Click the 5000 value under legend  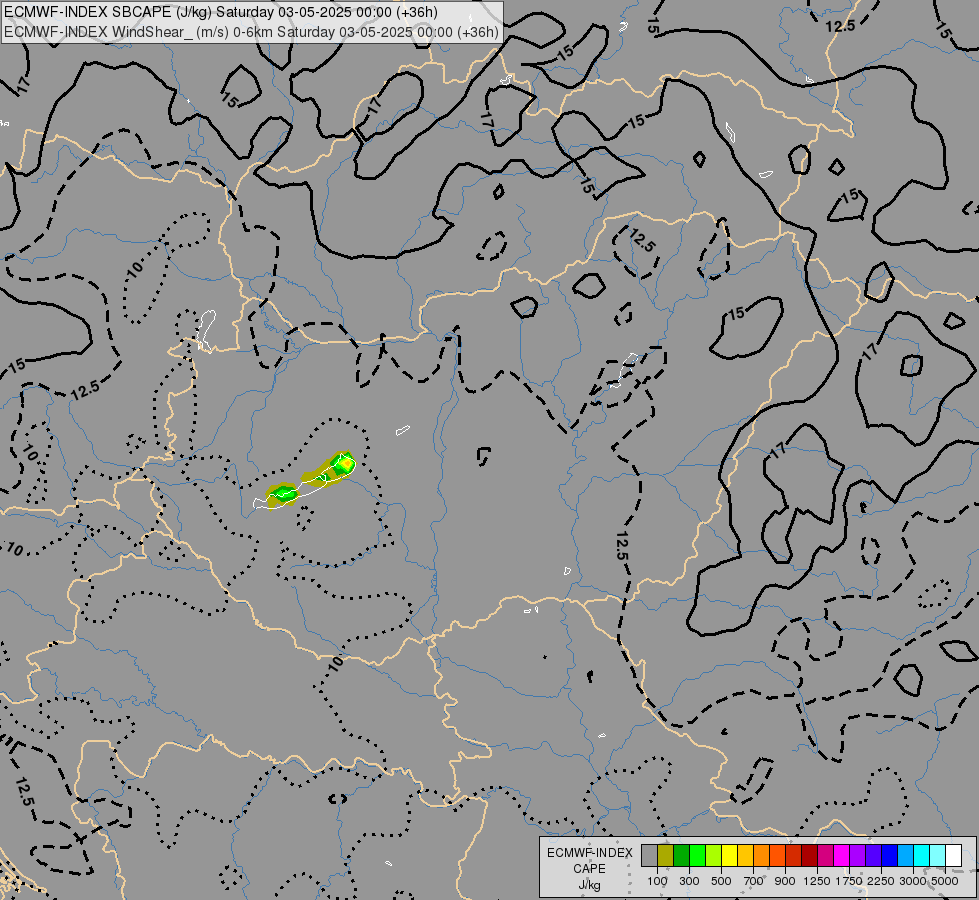(x=945, y=881)
